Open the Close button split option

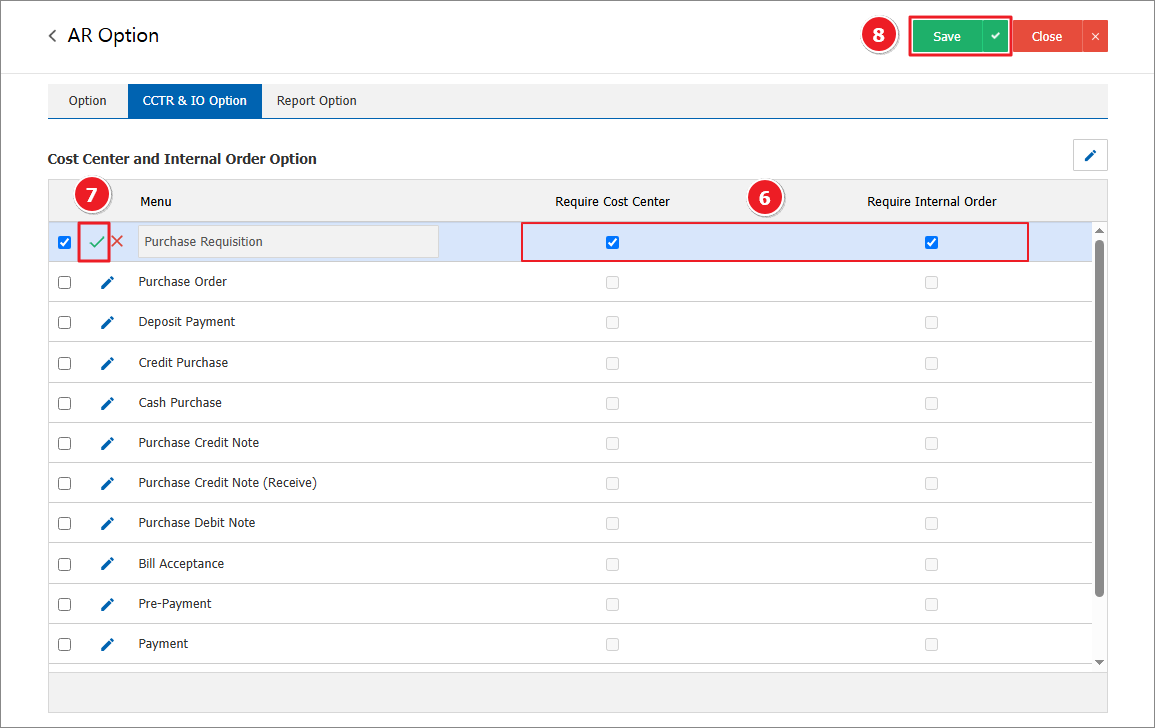click(x=1095, y=36)
